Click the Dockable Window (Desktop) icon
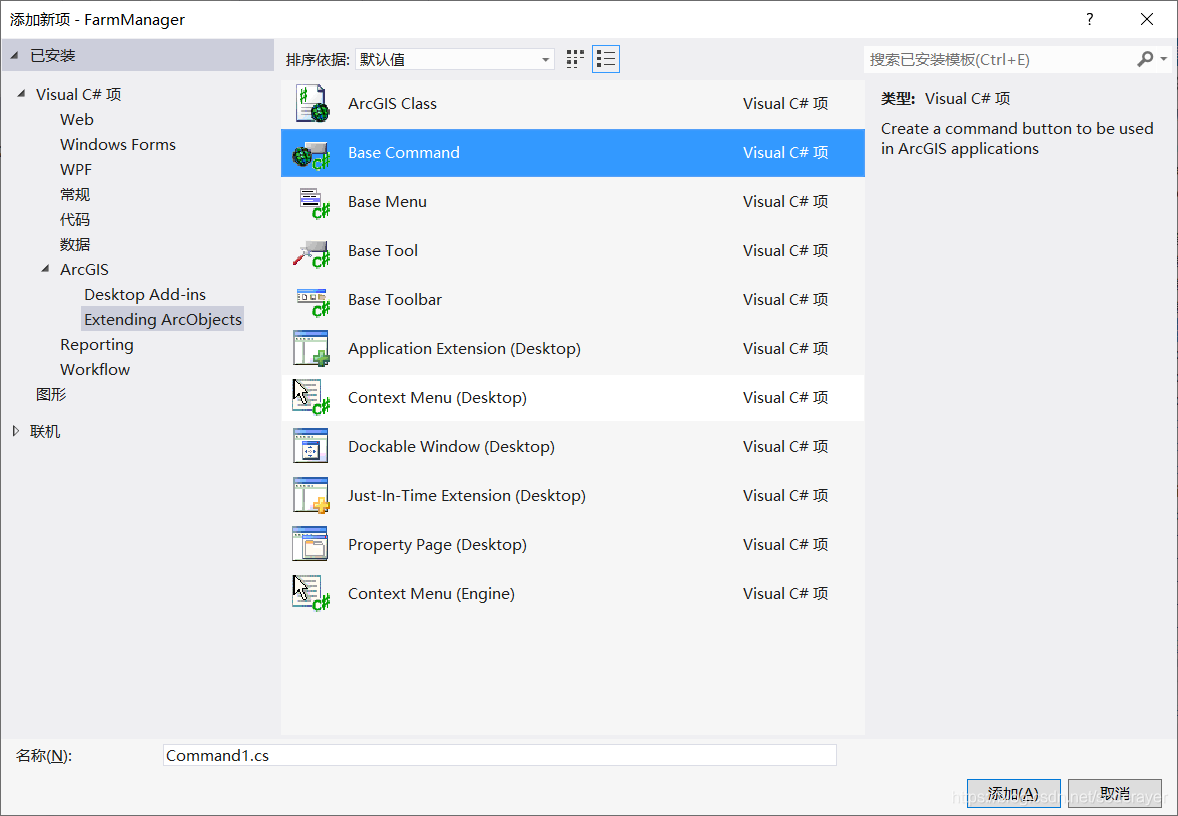The image size is (1178, 816). point(311,446)
